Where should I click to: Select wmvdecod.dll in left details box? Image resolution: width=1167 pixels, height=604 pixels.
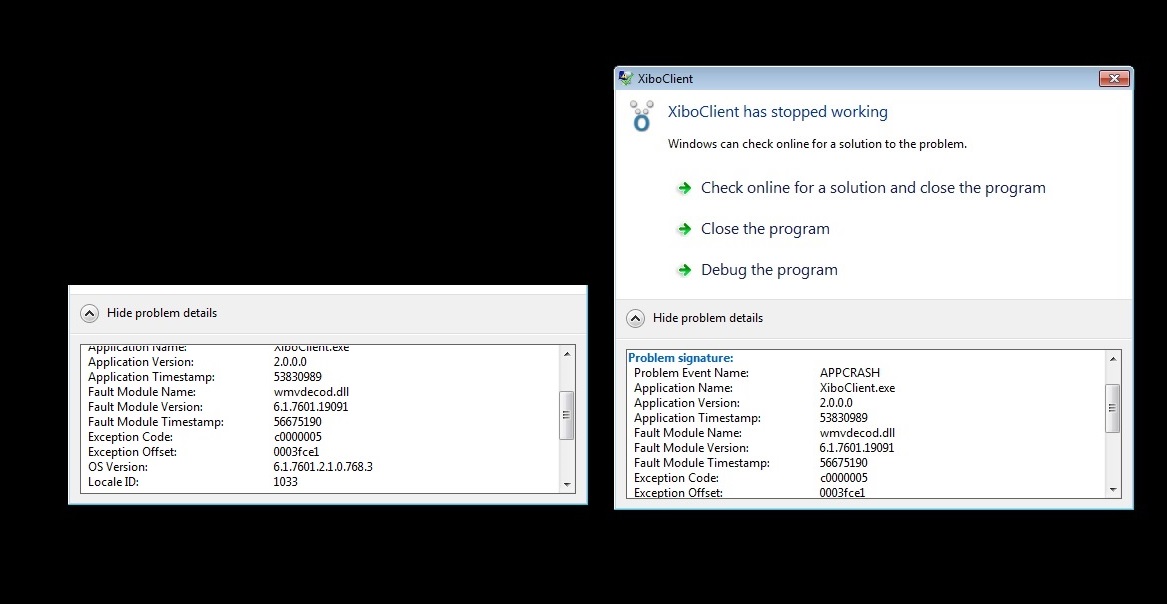point(311,392)
